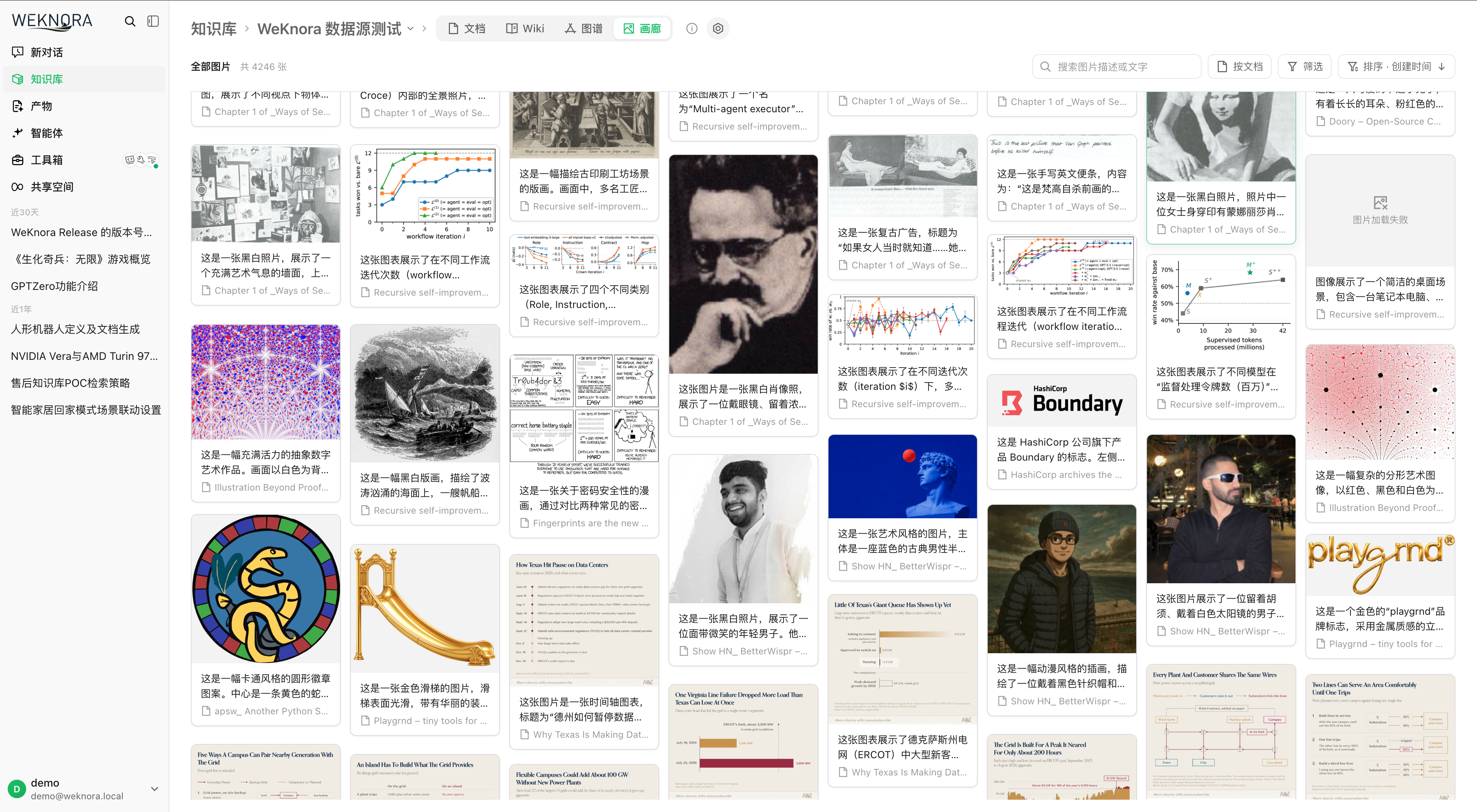Open the 工具箱 sidebar item
Viewport: 1477px width, 812px height.
tap(84, 160)
